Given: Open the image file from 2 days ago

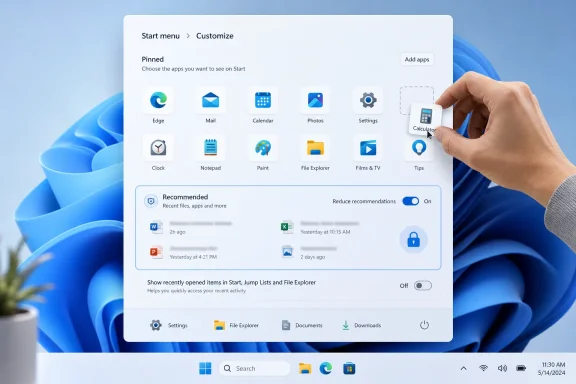Looking at the screenshot, I should tap(309, 252).
